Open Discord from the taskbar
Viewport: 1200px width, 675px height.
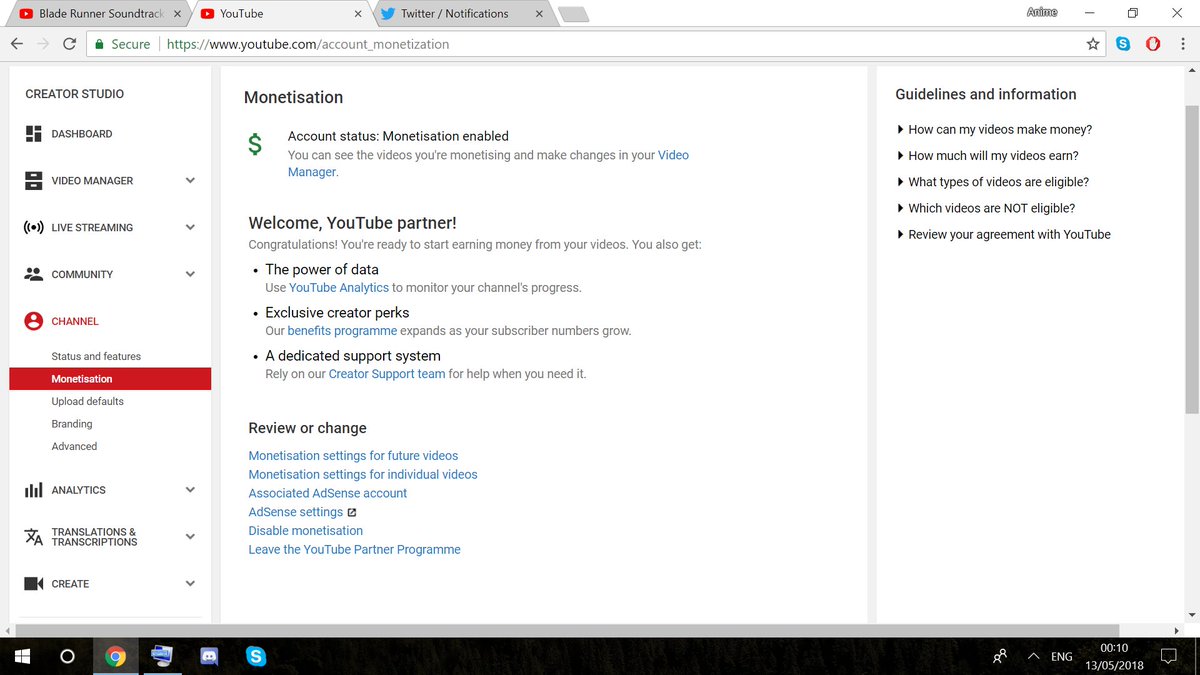click(x=209, y=657)
